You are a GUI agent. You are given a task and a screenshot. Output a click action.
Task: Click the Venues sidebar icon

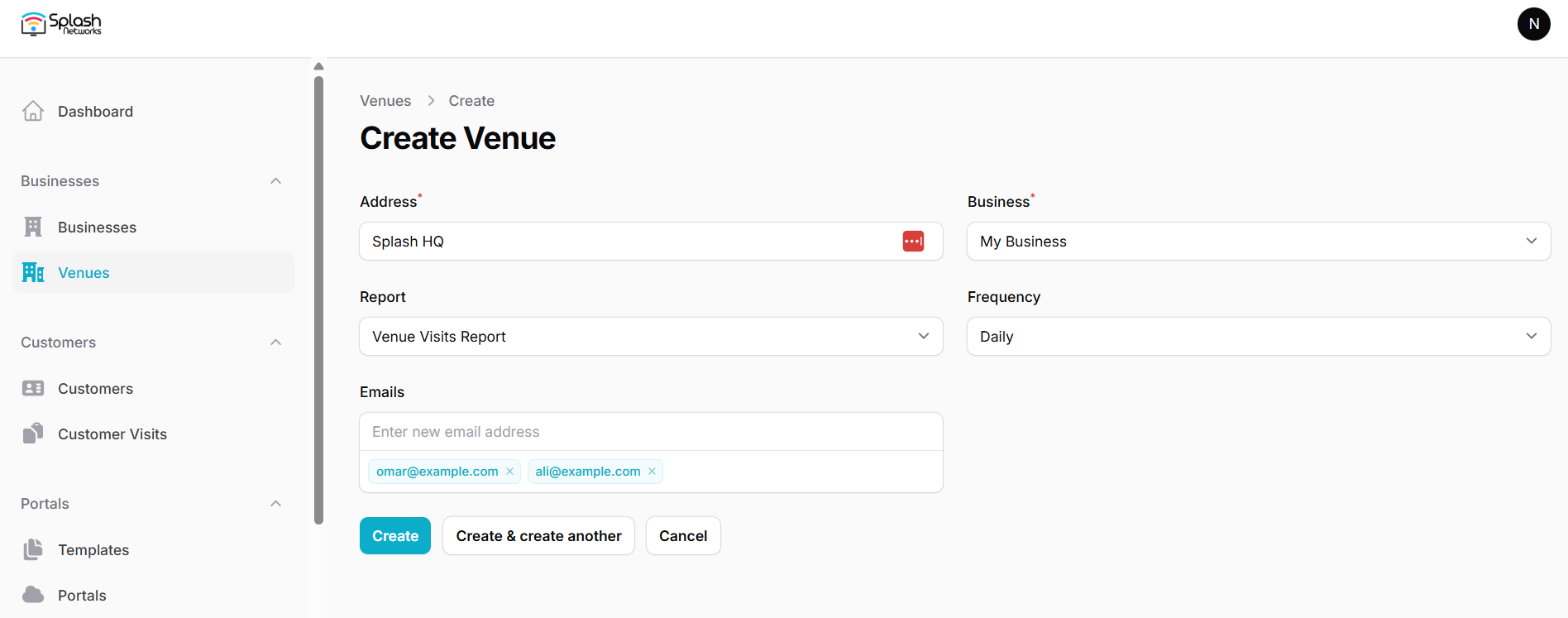point(33,272)
